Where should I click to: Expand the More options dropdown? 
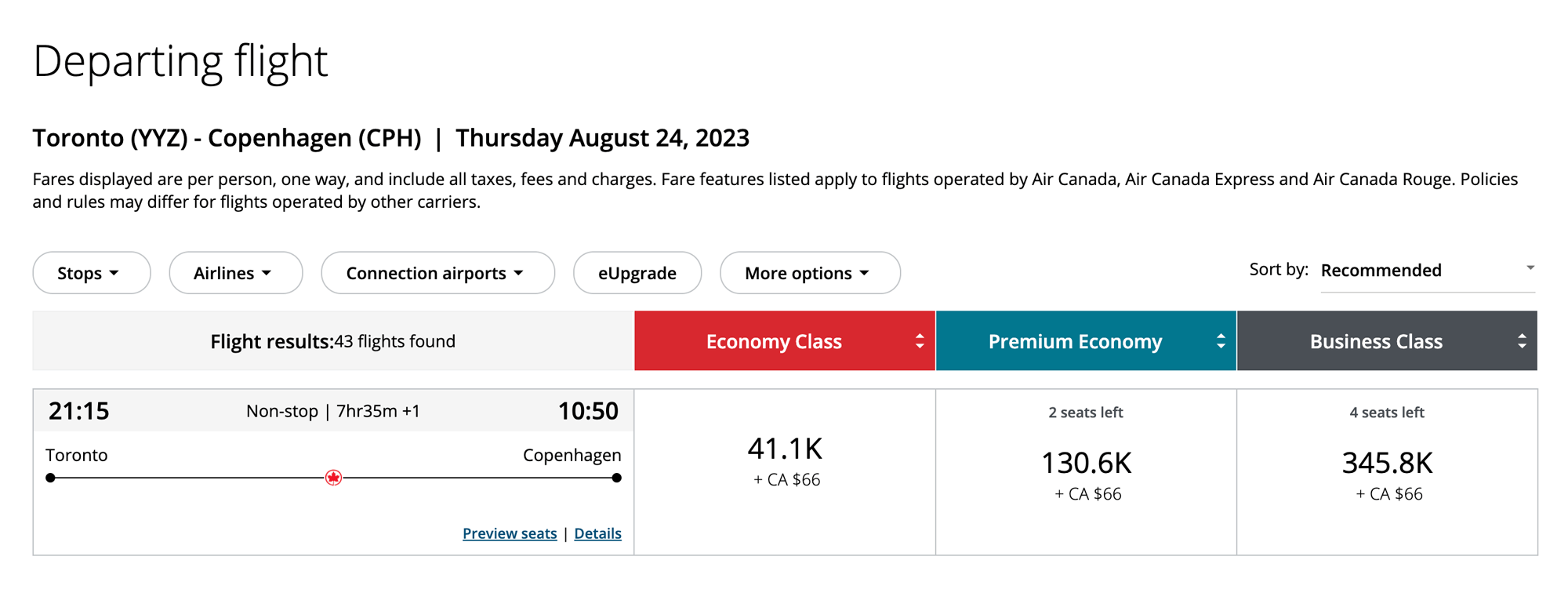click(809, 273)
